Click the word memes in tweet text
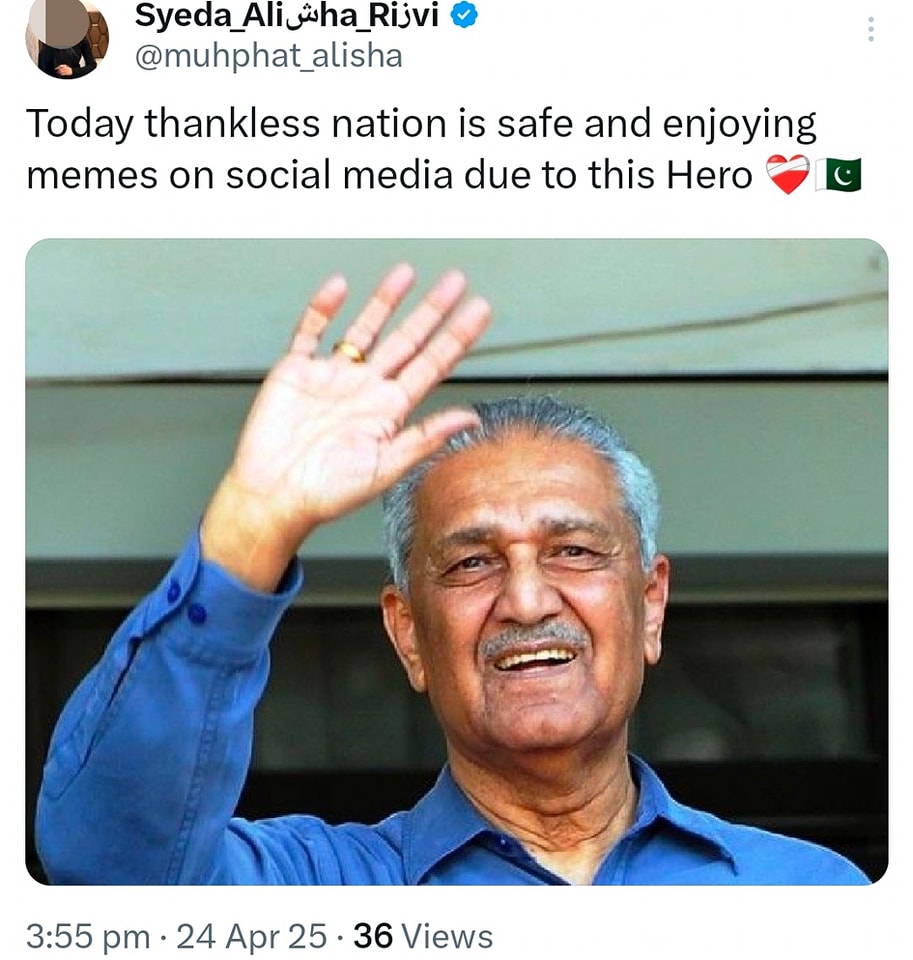913x960 pixels. (92, 175)
